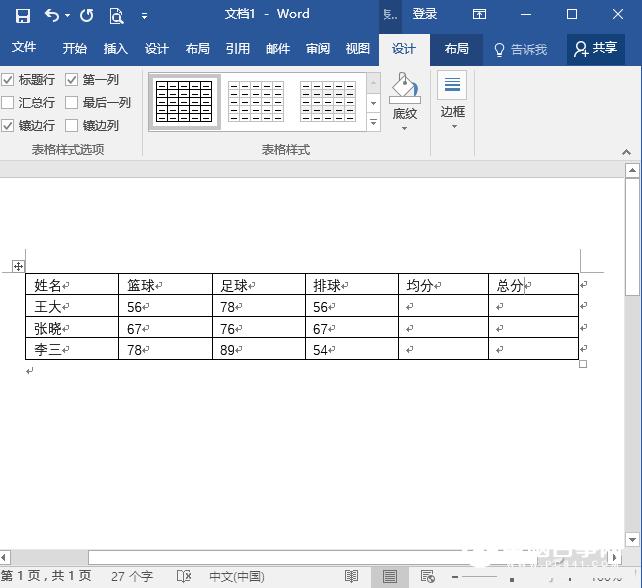Click the 排球 header cell
The image size is (642, 588).
[x=352, y=285]
